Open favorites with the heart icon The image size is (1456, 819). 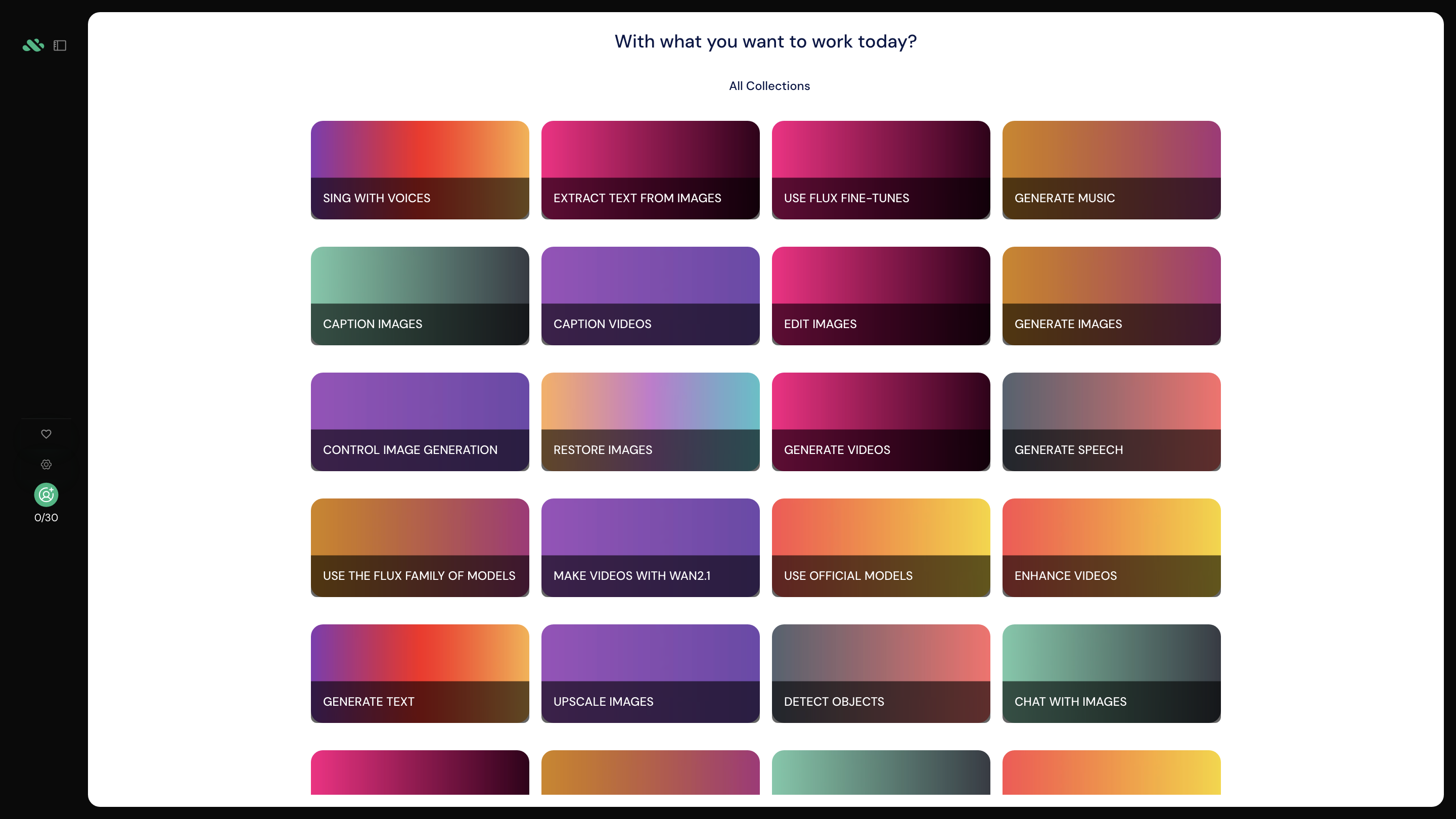[47, 434]
